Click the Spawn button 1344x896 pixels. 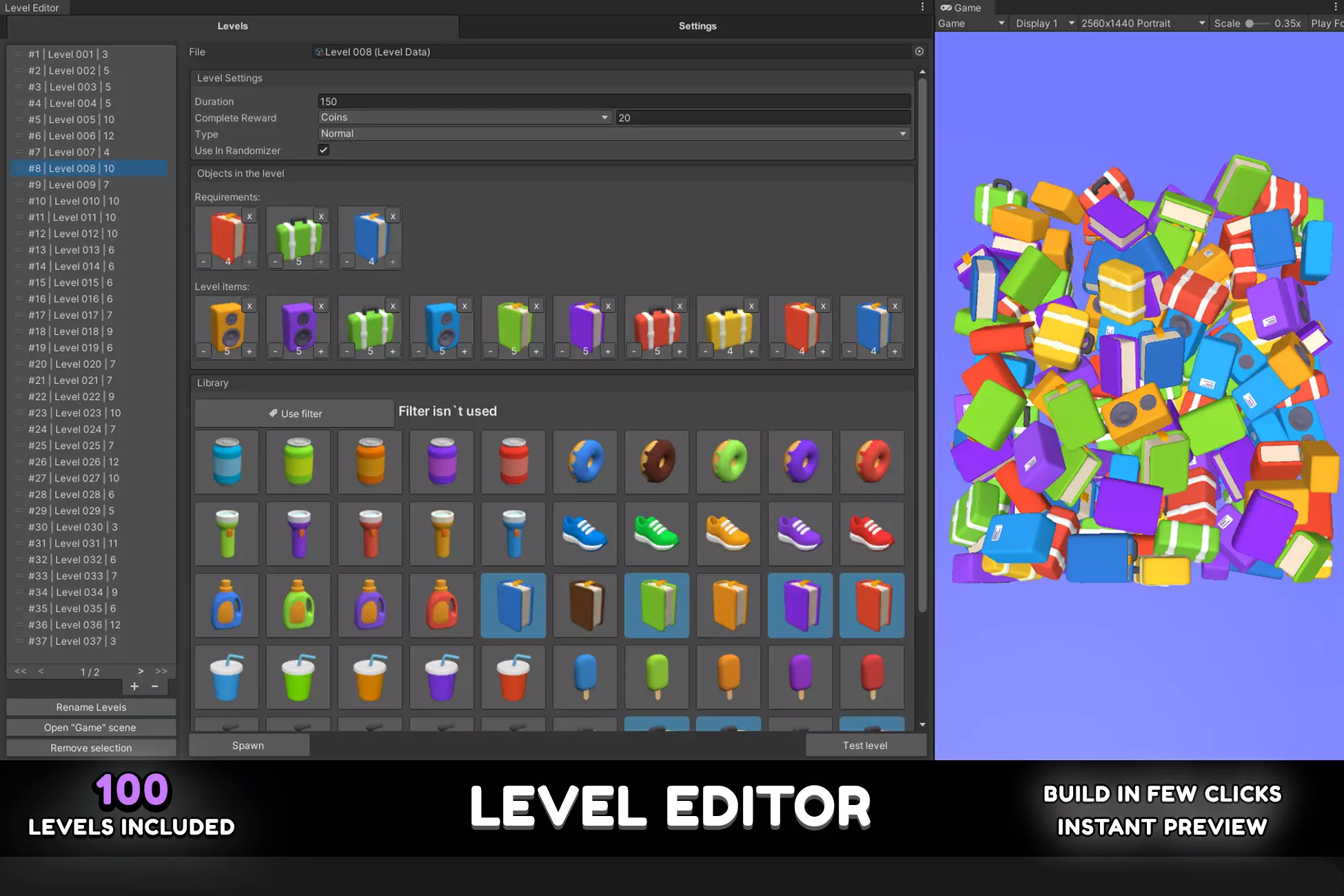click(x=248, y=745)
